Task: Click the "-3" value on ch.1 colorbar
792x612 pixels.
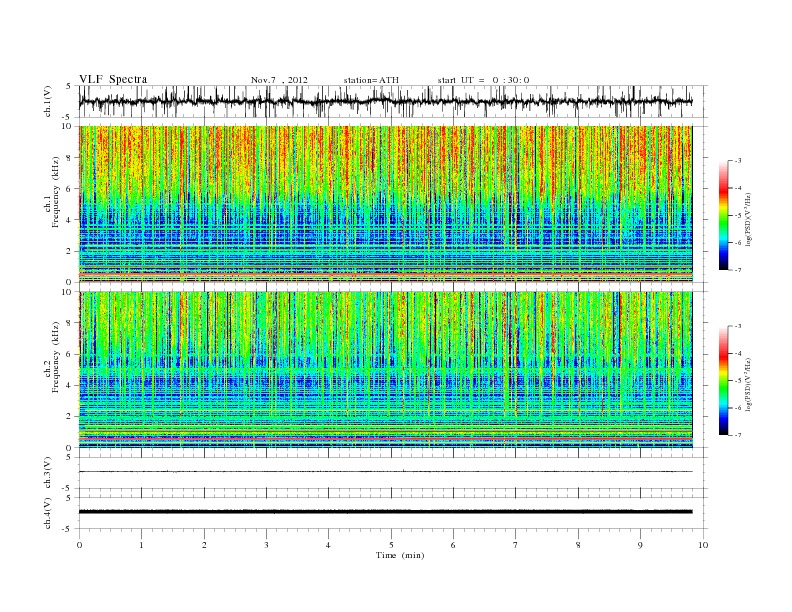Action: point(737,161)
